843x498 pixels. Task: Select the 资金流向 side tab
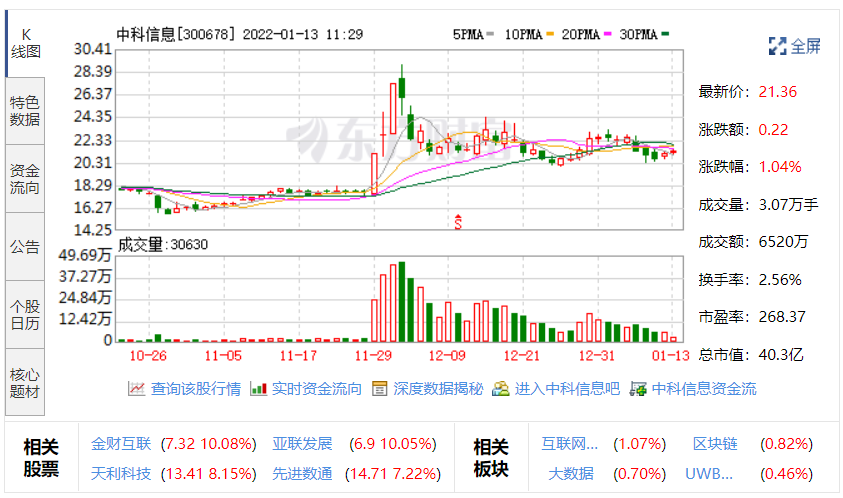pos(24,178)
